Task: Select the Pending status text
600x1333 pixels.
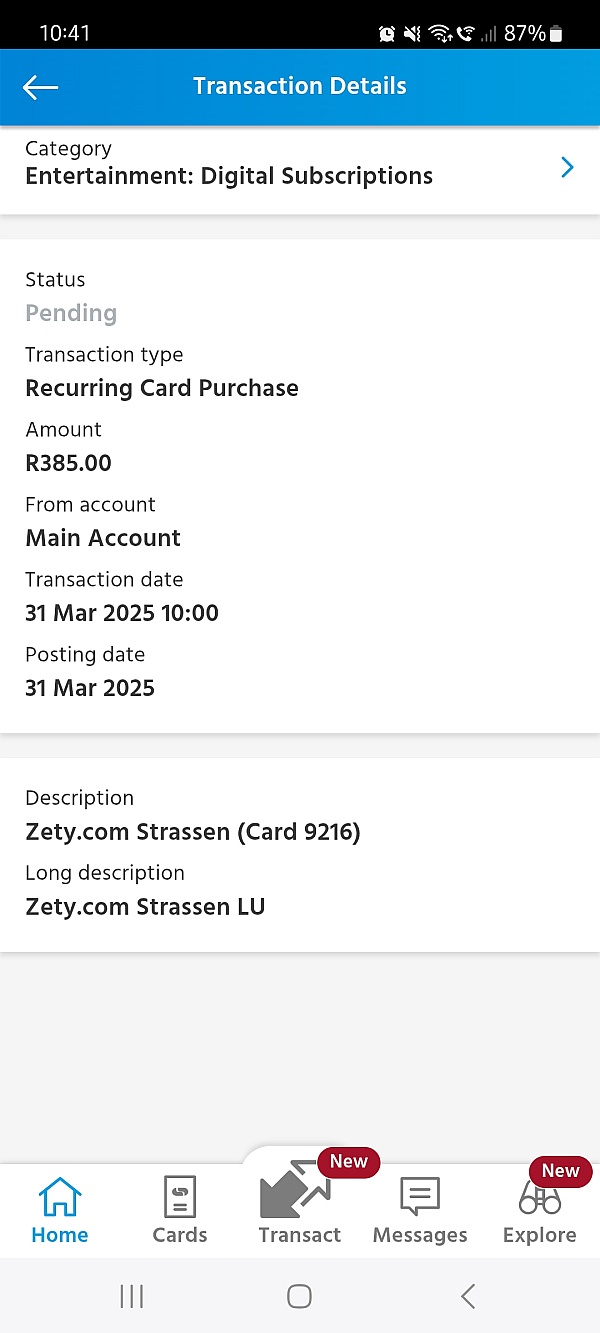Action: pyautogui.click(x=71, y=313)
